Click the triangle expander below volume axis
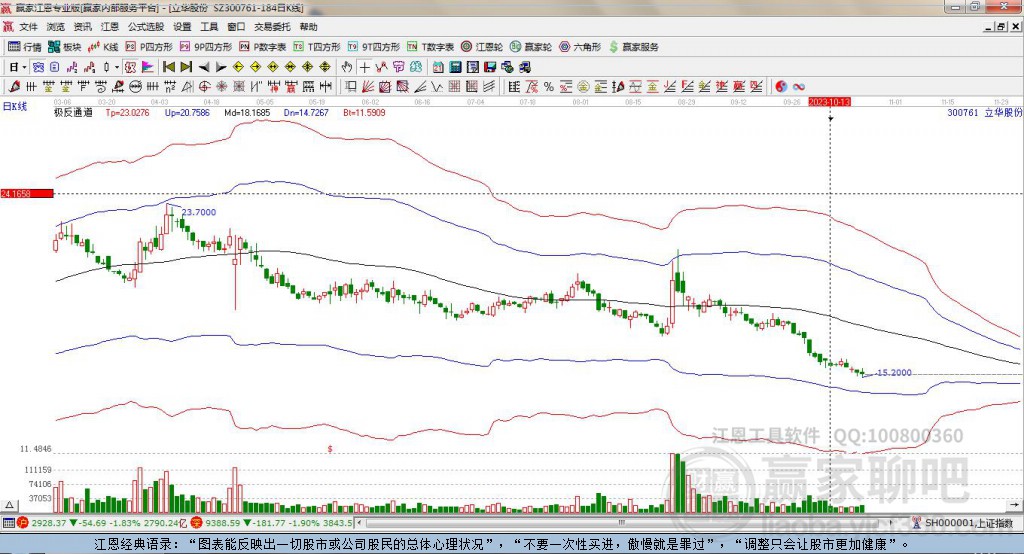Viewport: 1024px width, 554px height. [x=10, y=505]
